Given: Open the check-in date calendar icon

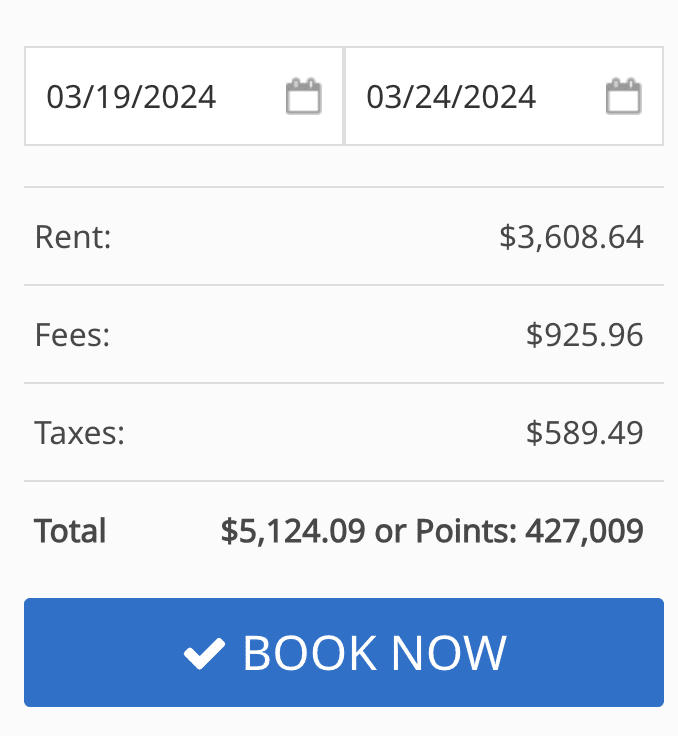Looking at the screenshot, I should [x=303, y=97].
